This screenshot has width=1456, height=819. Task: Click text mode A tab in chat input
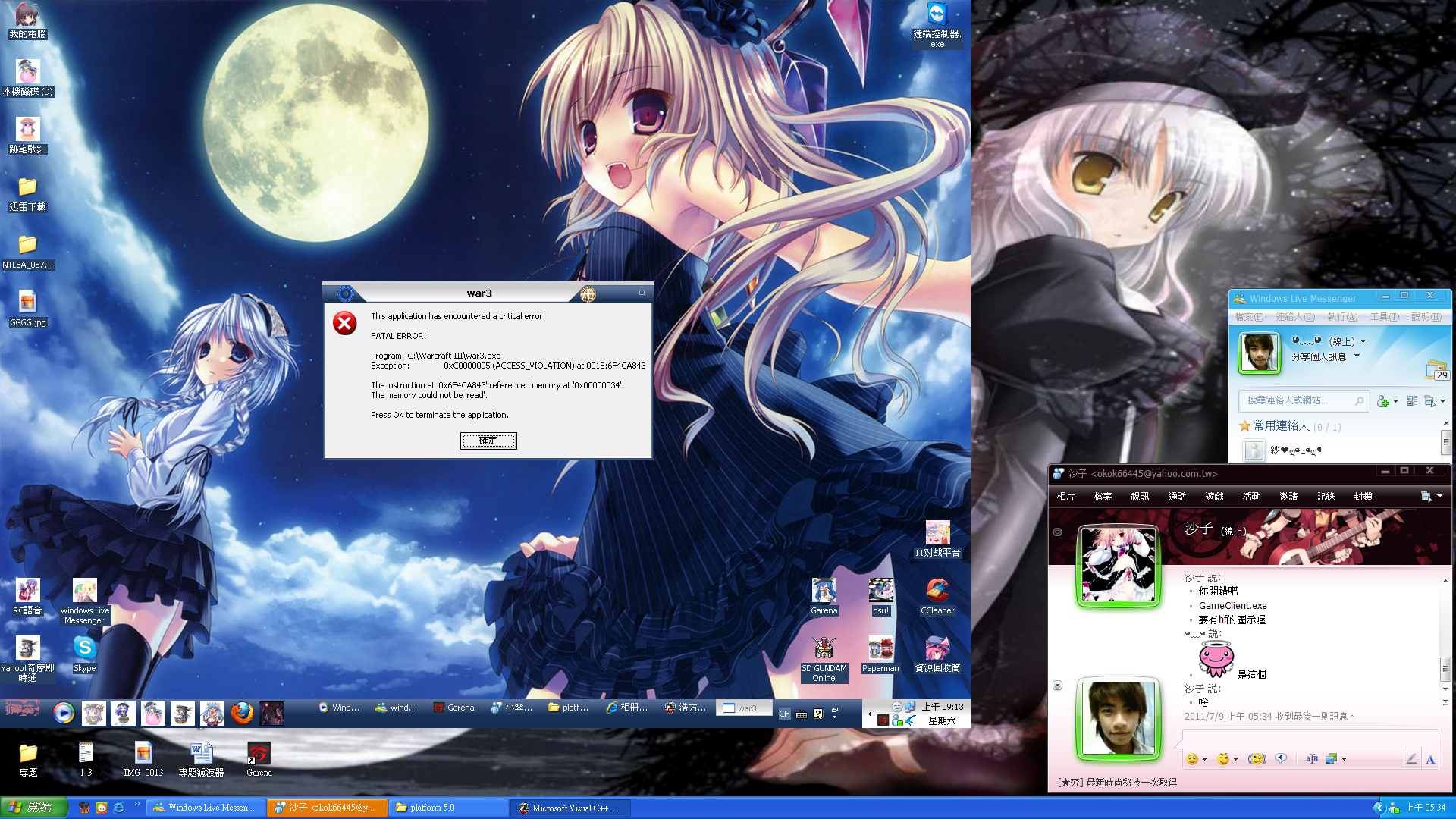1430,759
